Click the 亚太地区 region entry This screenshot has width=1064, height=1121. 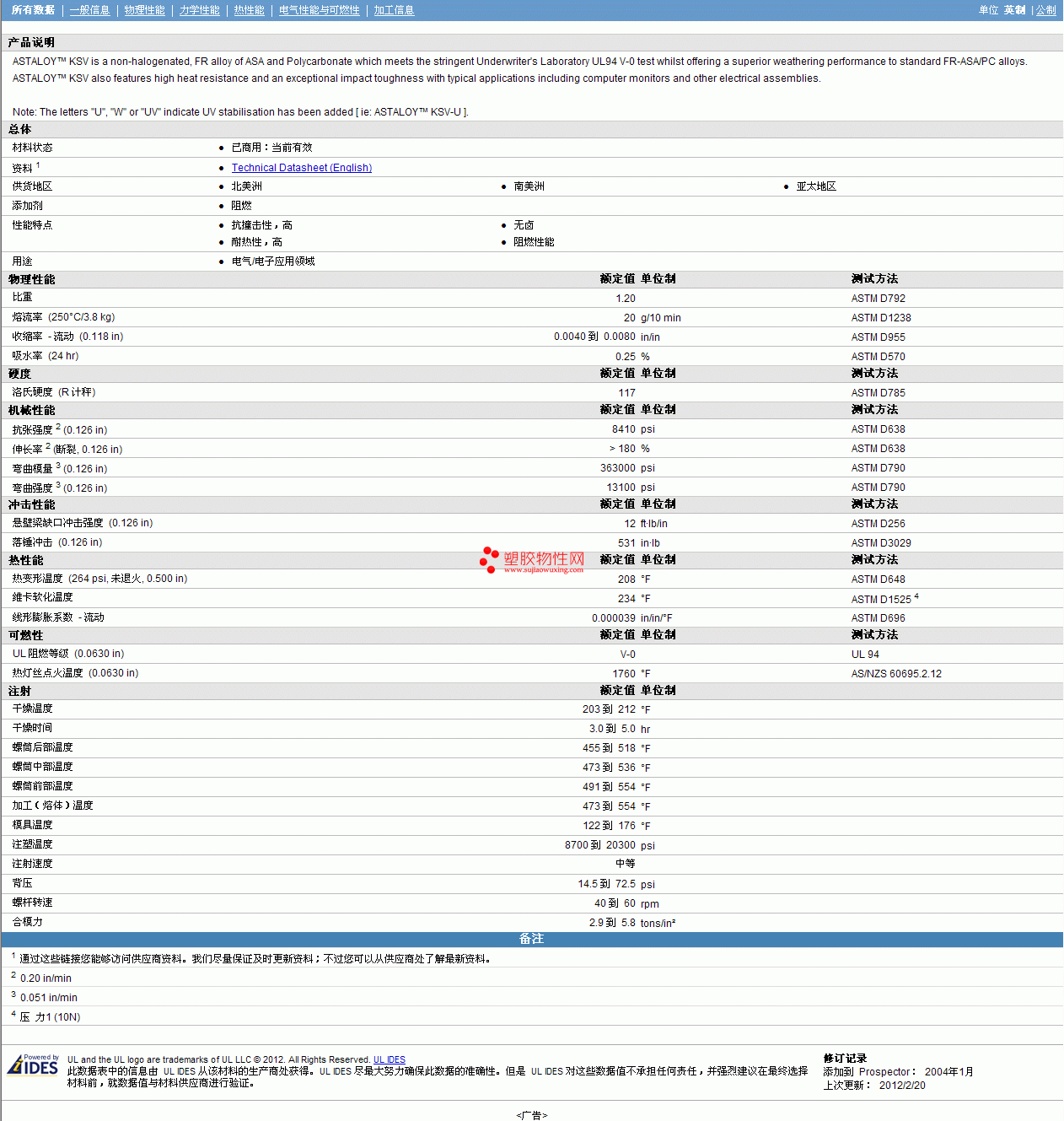click(817, 186)
